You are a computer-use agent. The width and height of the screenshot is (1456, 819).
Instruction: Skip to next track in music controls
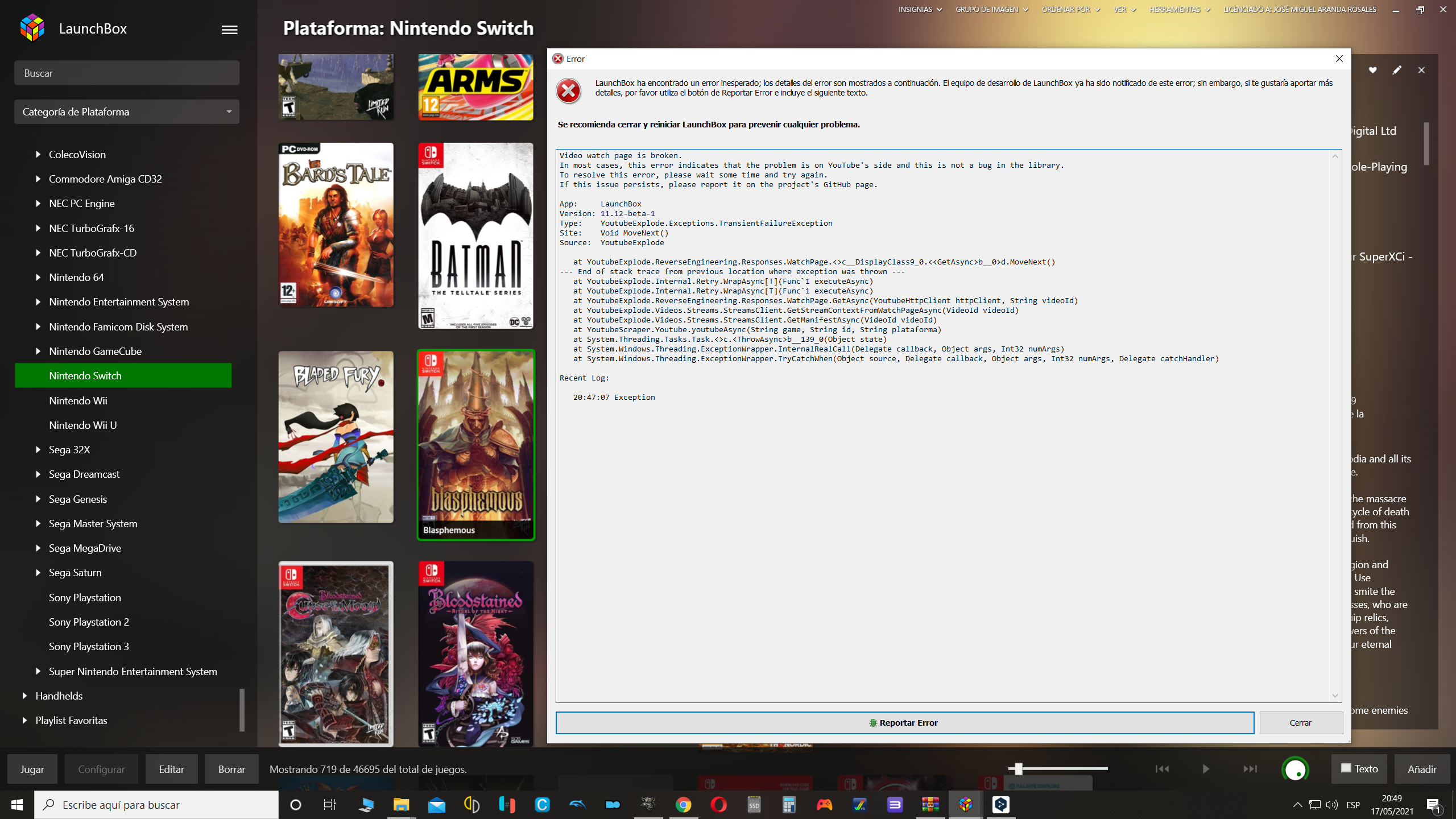(x=1250, y=769)
